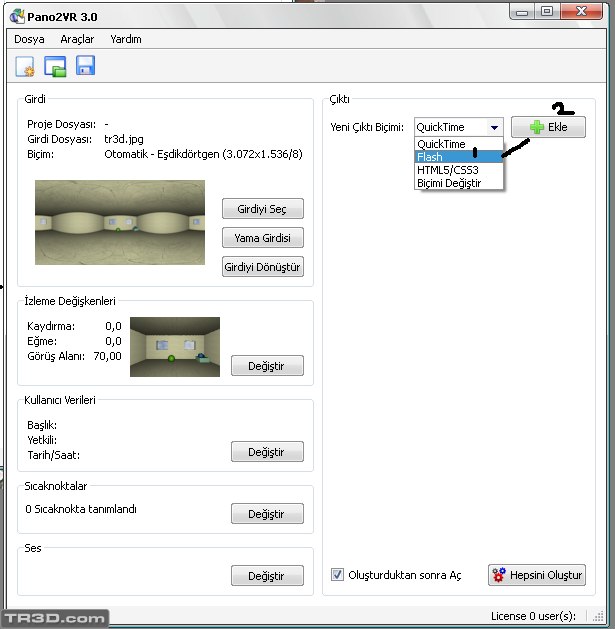Viewport: 615px width, 629px height.
Task: Click the open project folder icon
Action: tap(55, 67)
